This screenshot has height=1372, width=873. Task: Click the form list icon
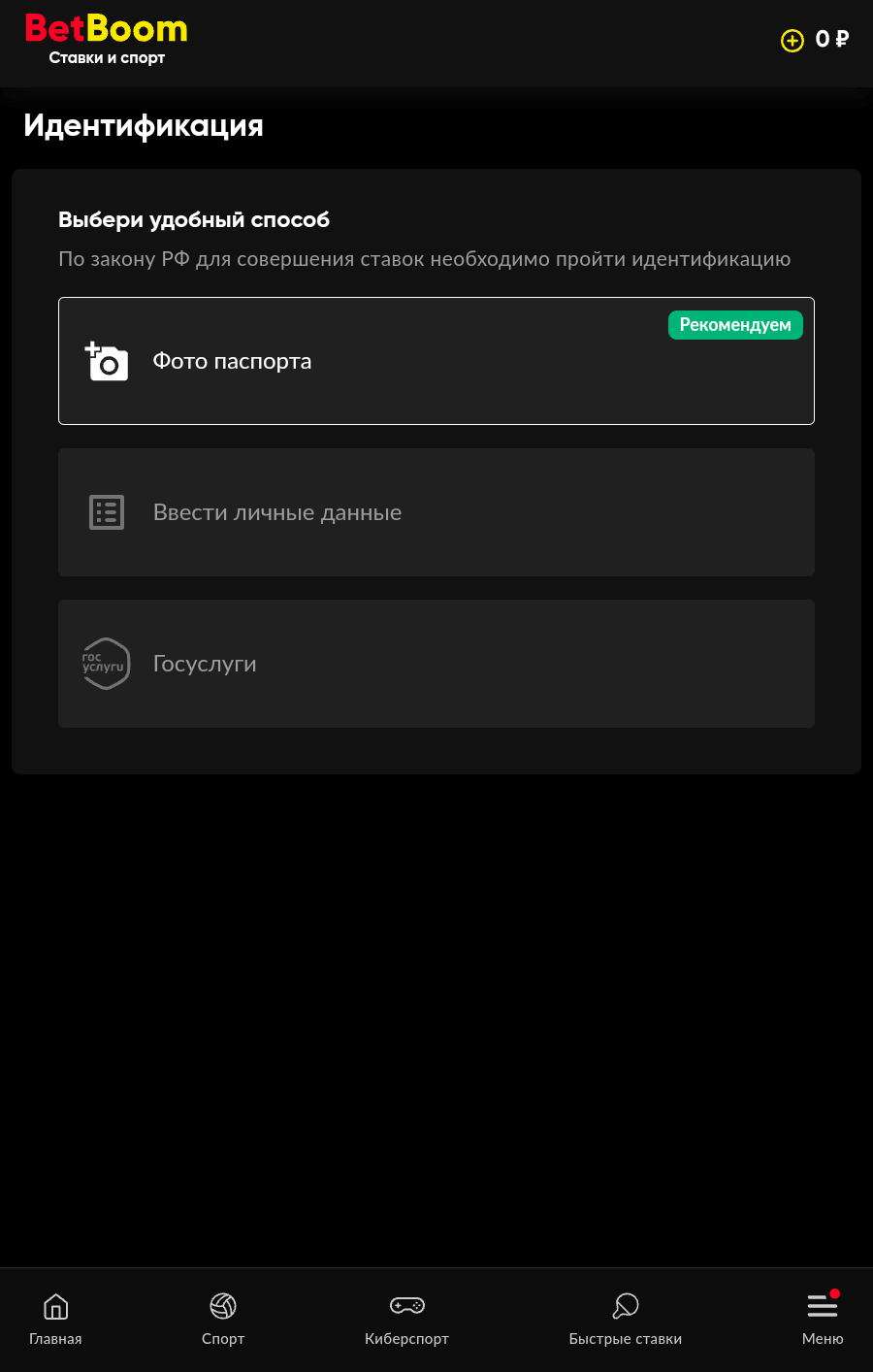pyautogui.click(x=107, y=512)
